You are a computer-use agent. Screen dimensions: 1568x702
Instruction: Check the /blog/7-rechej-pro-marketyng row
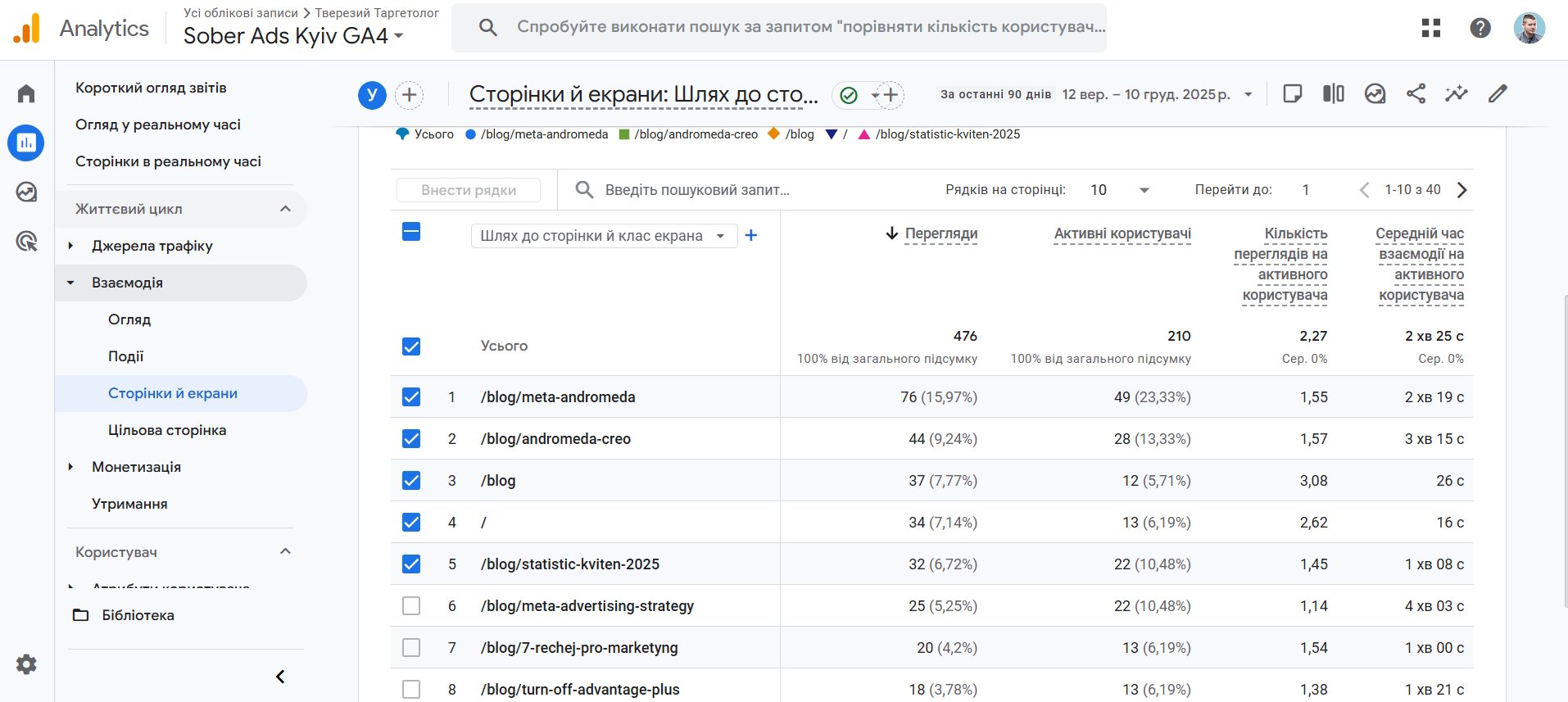[x=411, y=648]
